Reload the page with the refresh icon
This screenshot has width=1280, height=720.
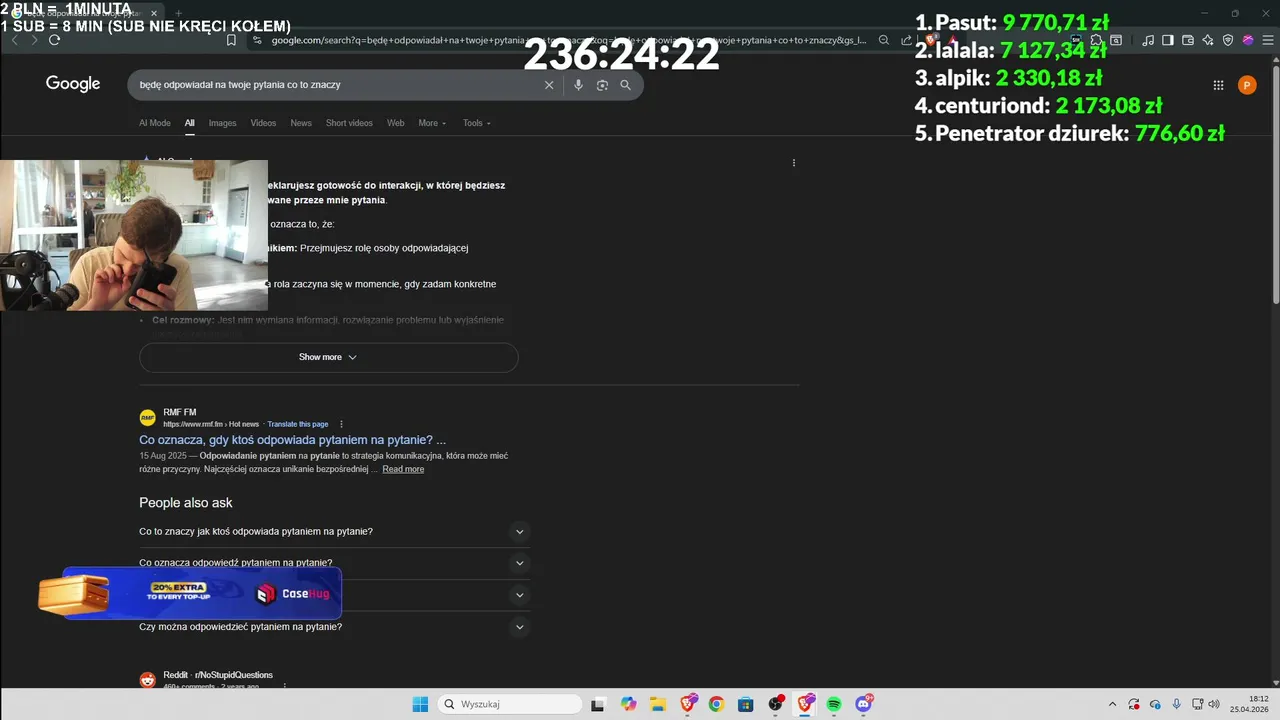click(x=54, y=40)
